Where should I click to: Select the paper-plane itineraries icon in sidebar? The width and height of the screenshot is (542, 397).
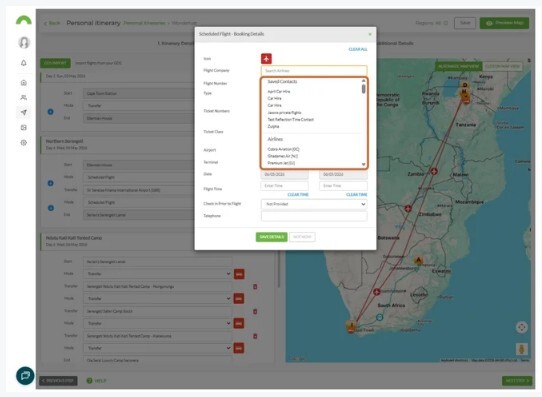tap(24, 112)
